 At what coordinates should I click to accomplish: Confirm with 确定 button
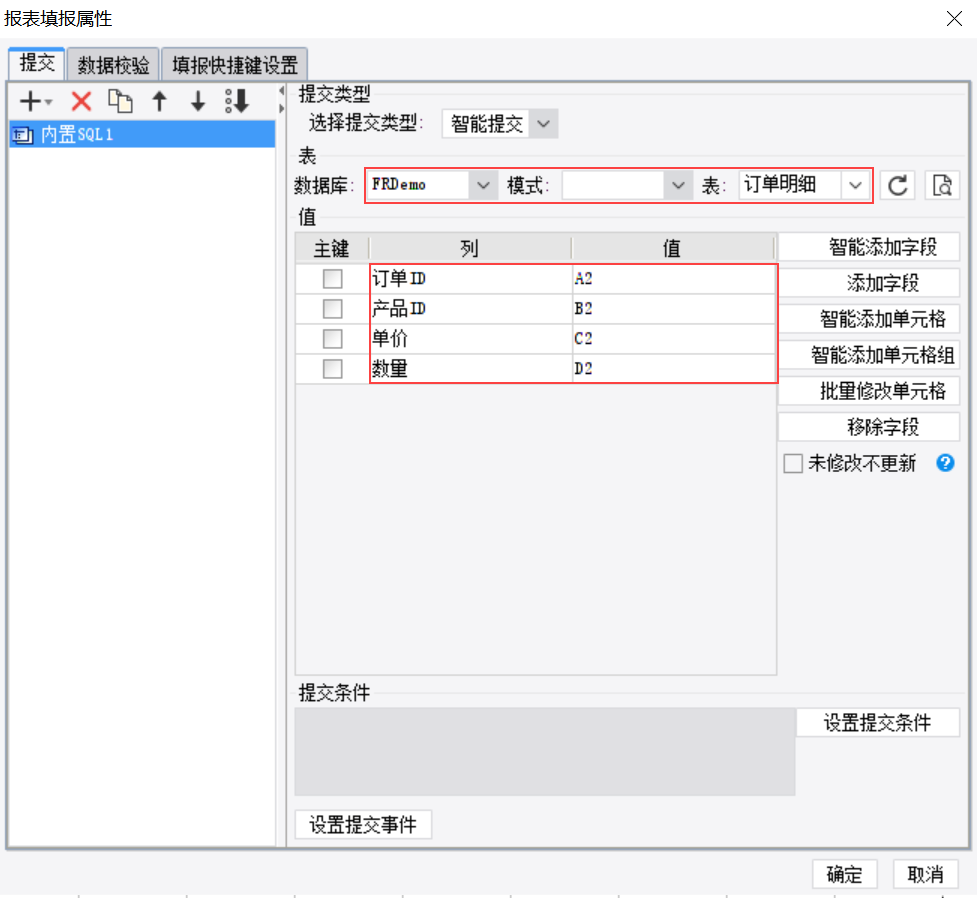tap(844, 874)
